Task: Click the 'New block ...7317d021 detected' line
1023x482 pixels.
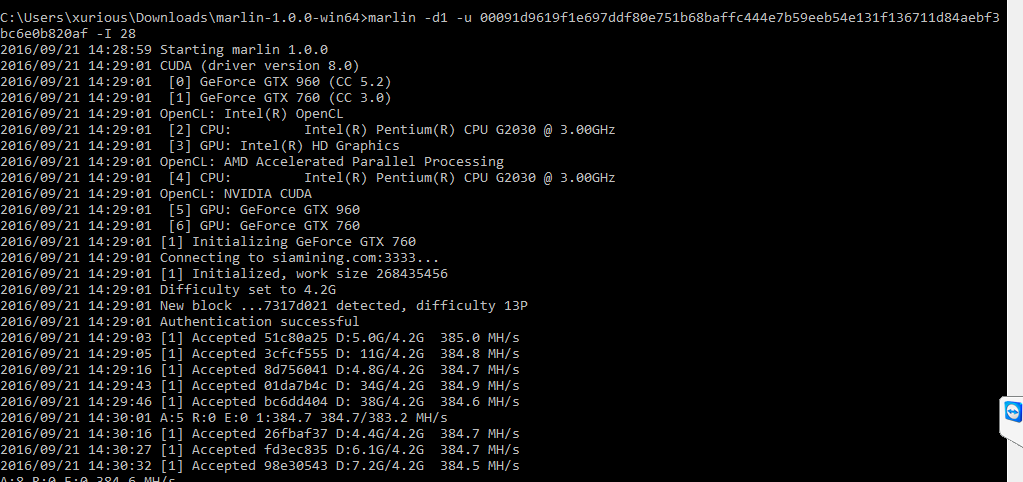Action: pyautogui.click(x=264, y=305)
